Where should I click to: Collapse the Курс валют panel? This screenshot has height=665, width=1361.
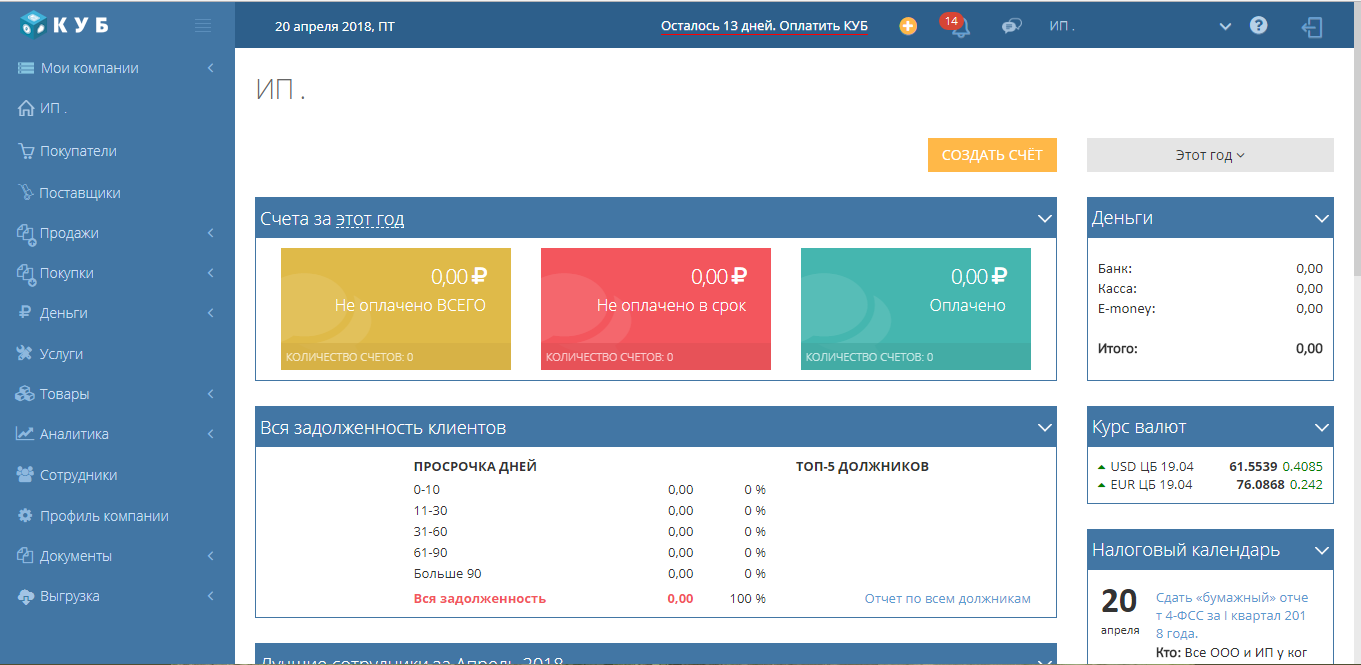(1322, 428)
